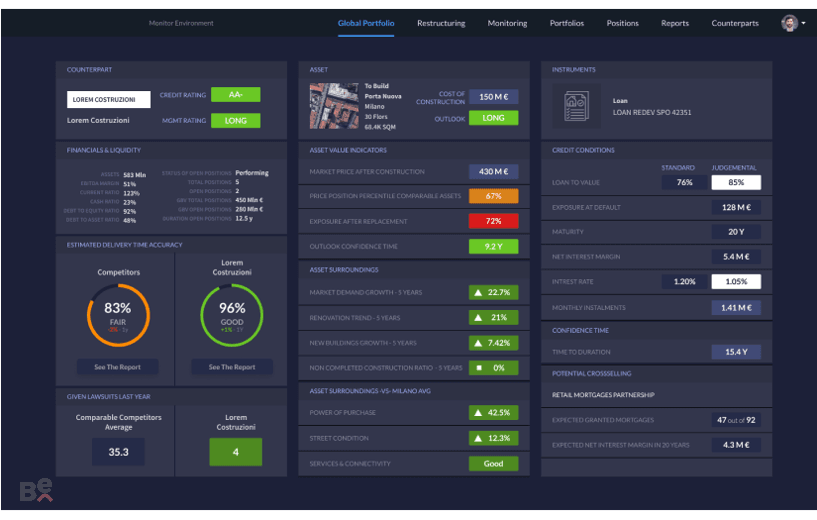Click the 5.4 M € net interest margin

[x=736, y=256]
